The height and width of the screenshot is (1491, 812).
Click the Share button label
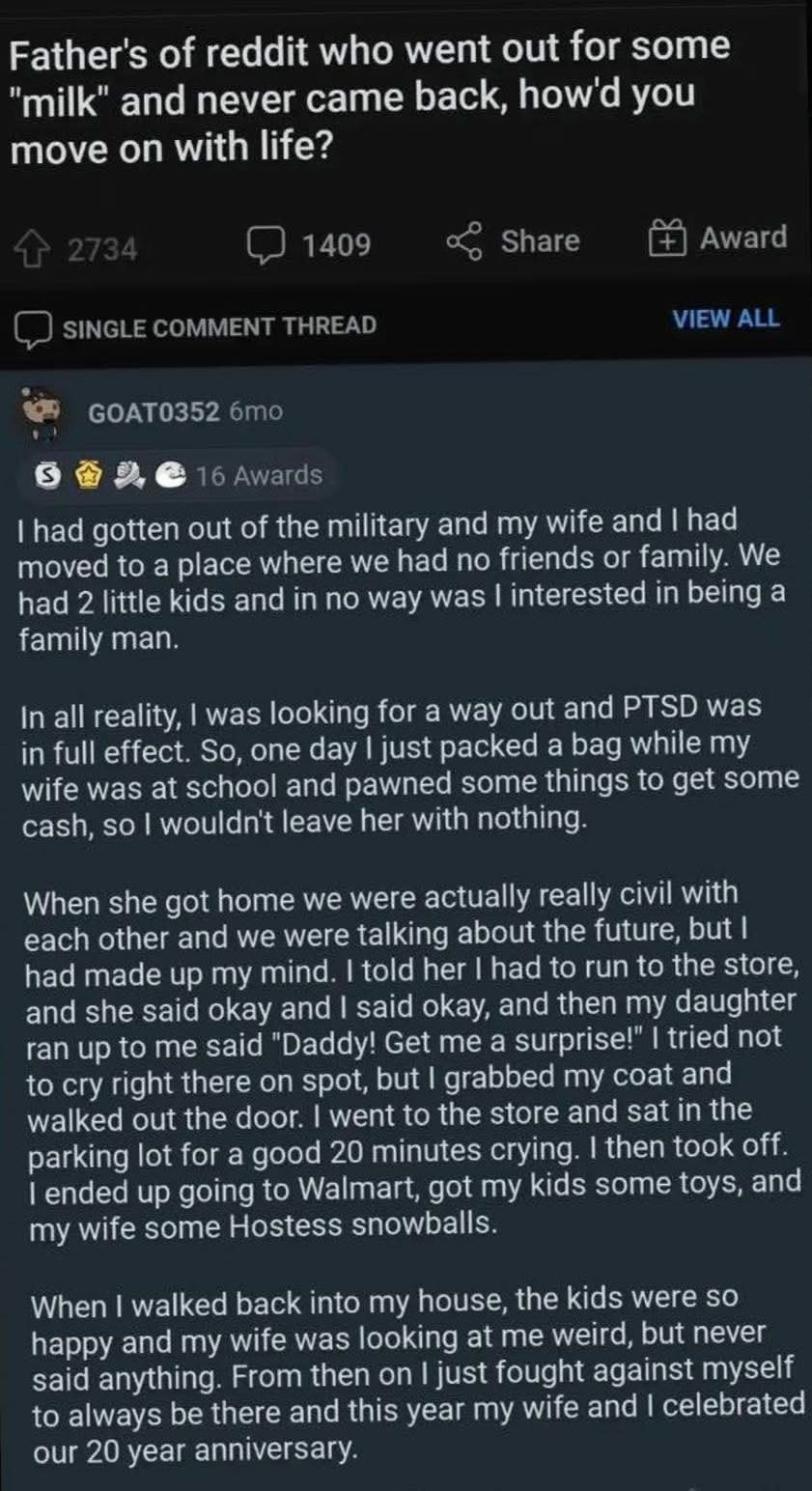click(x=540, y=240)
